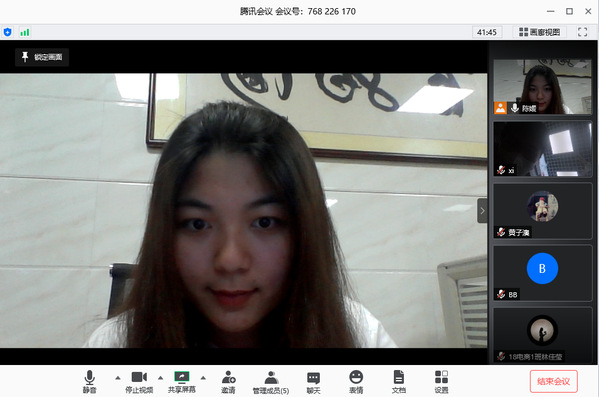The image size is (599, 397).
Task: Collapse participant sidebar with chevron arrow
Action: (x=482, y=211)
